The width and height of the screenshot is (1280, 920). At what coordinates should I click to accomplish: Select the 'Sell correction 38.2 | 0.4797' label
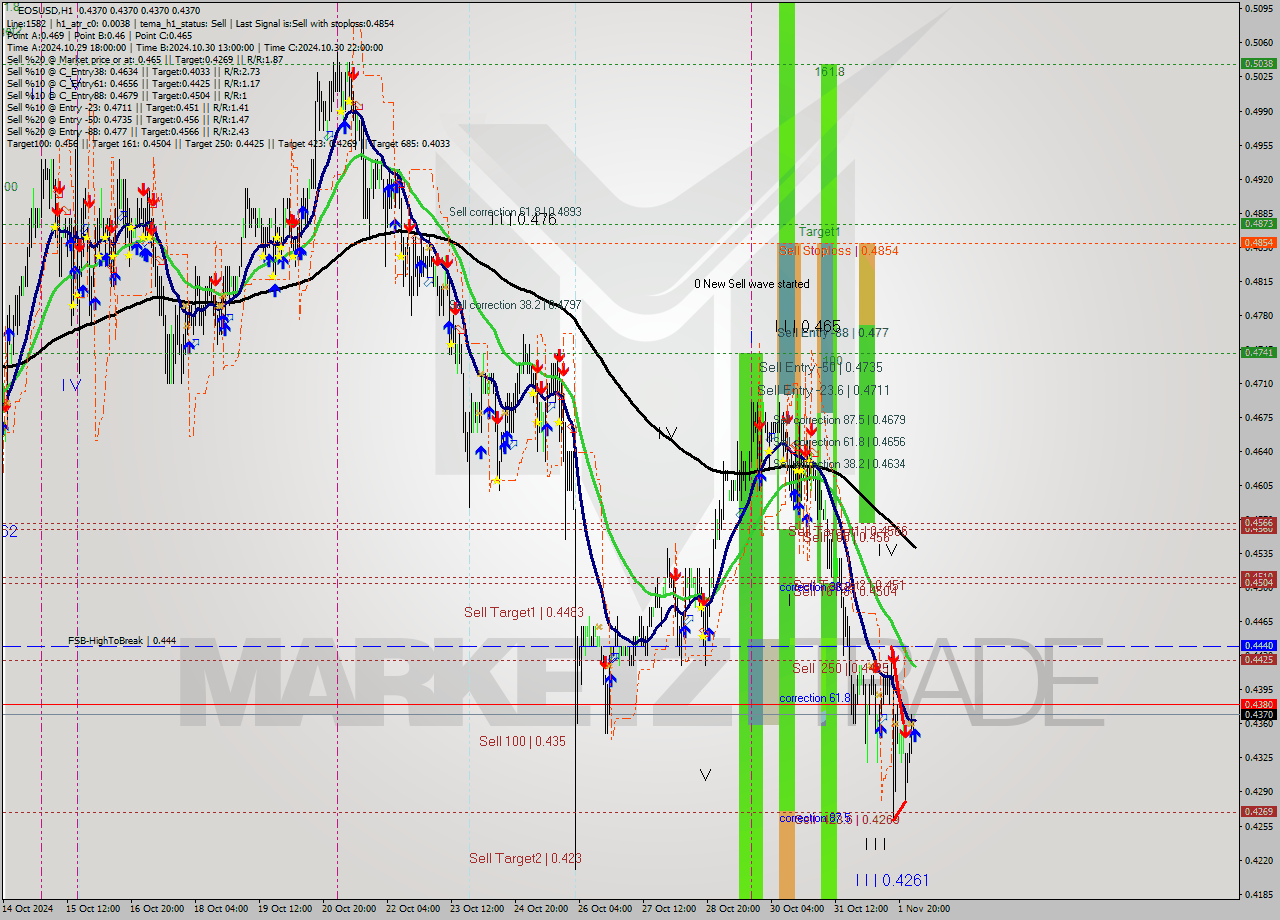point(515,305)
